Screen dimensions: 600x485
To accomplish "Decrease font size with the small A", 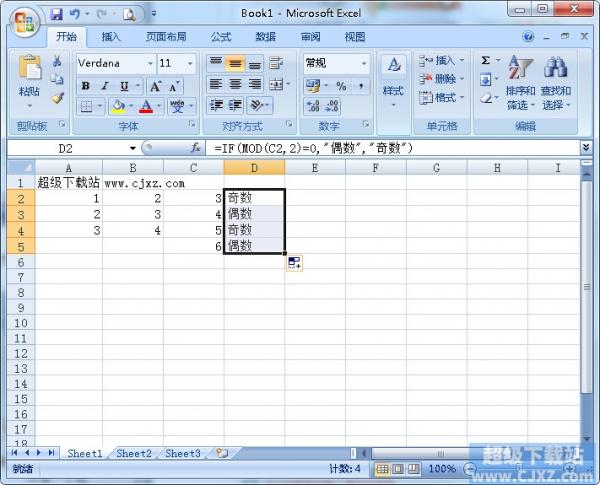I will tap(174, 86).
